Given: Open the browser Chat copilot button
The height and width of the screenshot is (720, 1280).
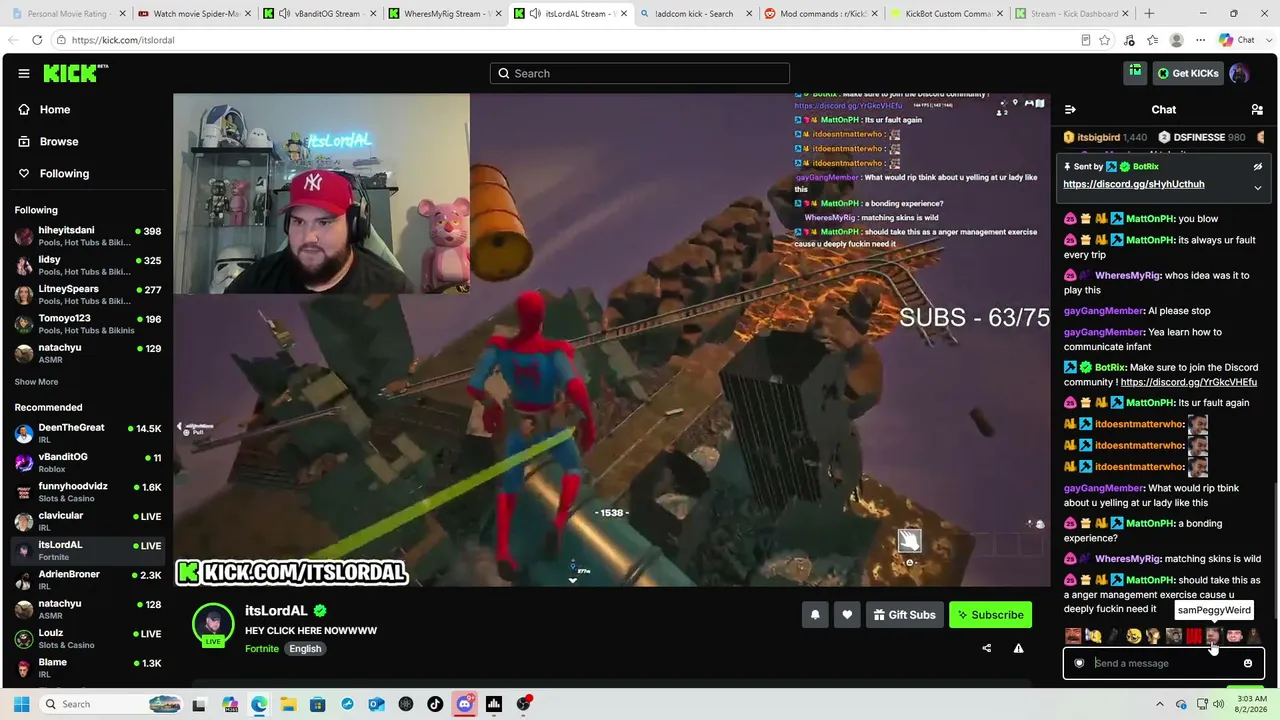Looking at the screenshot, I should [x=1237, y=40].
